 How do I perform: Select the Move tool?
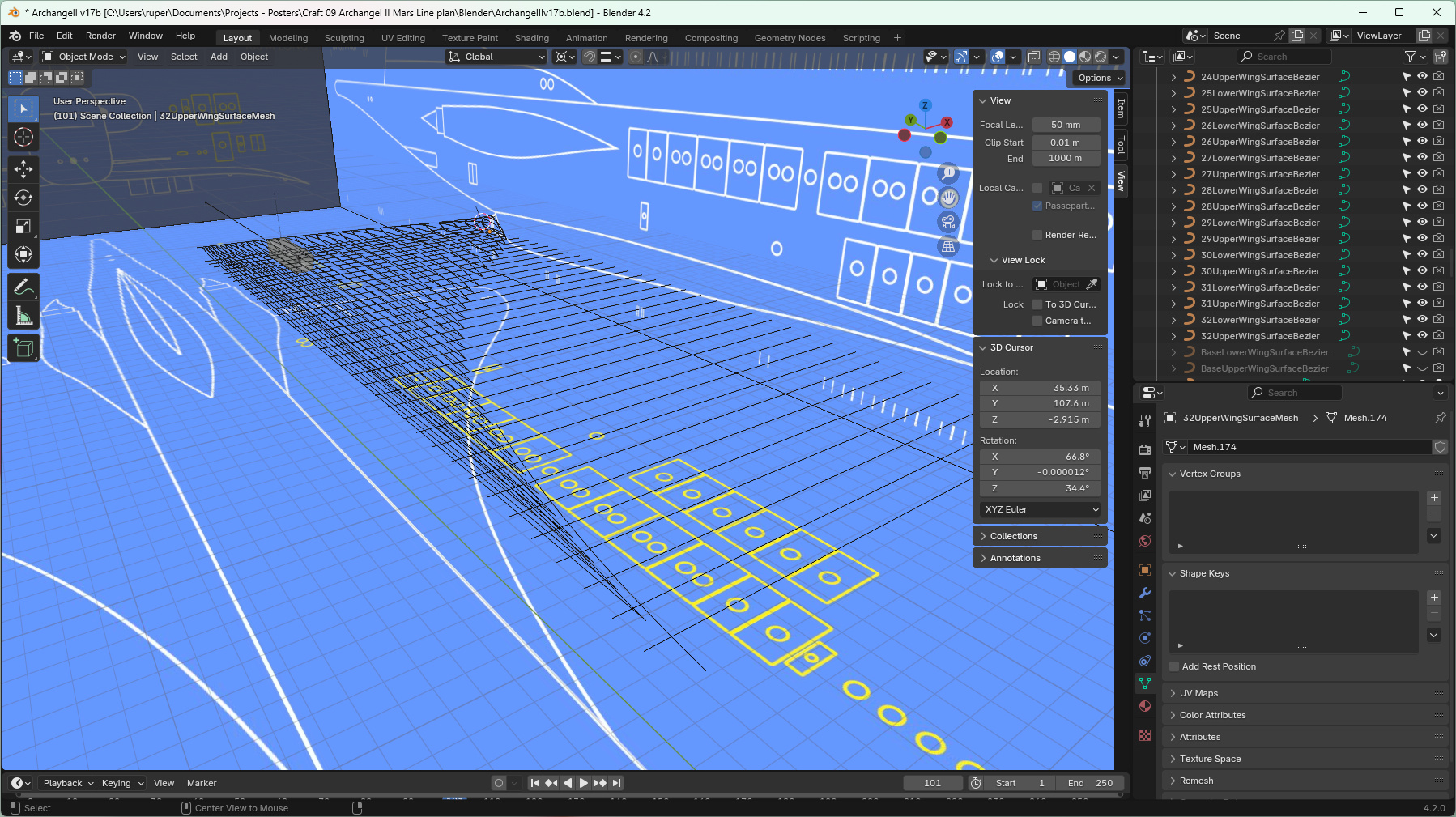pos(23,169)
